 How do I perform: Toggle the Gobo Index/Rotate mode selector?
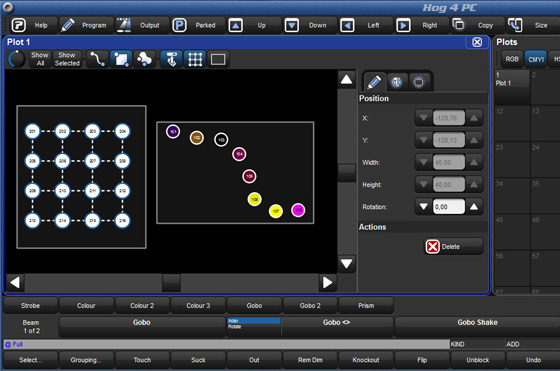tap(254, 324)
